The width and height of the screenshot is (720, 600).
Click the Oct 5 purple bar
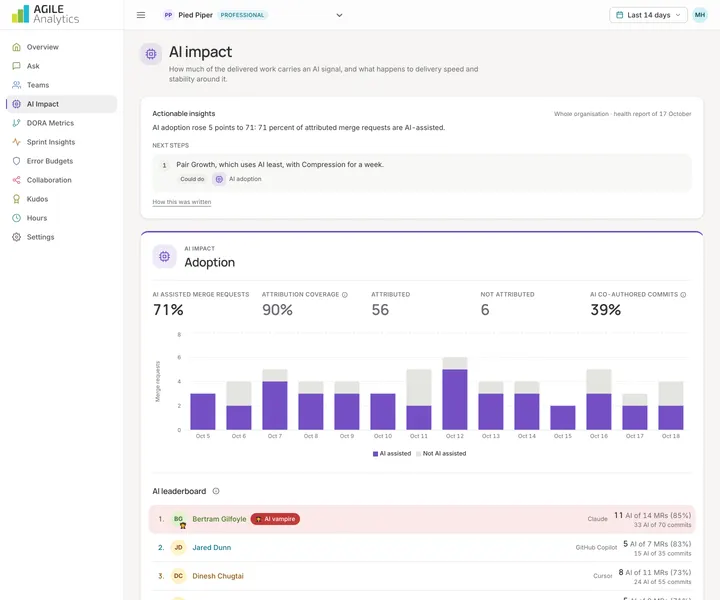202,412
